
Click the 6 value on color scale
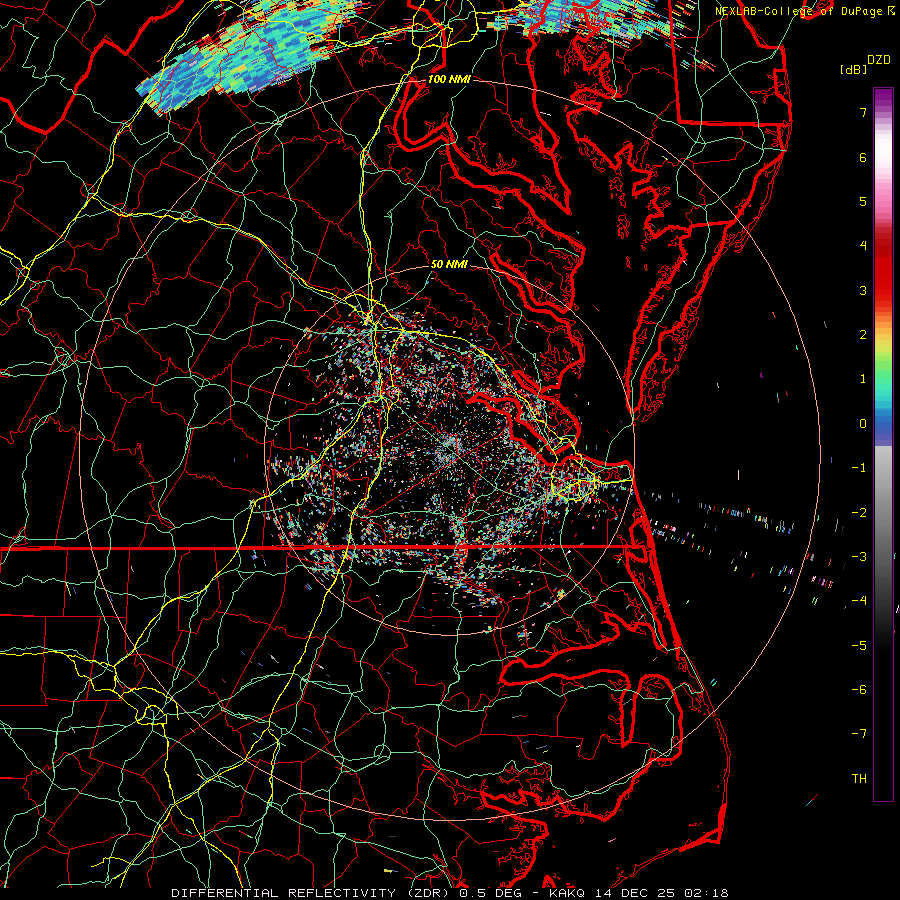863,157
